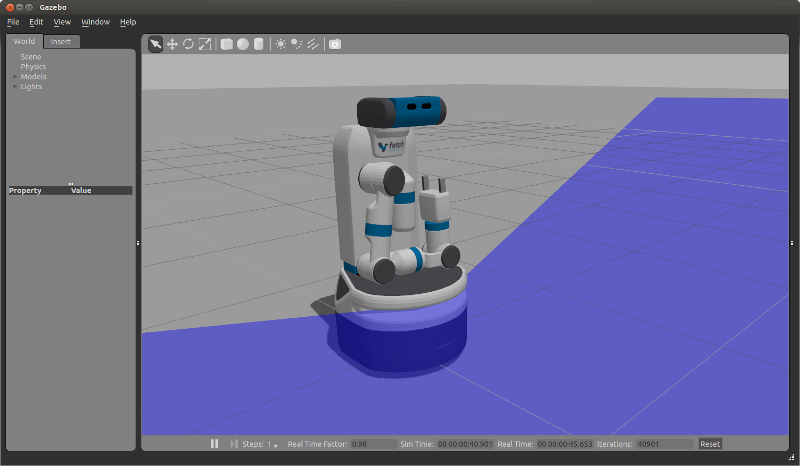The image size is (800, 466).
Task: Click the "Real Time Factor:" label
Action: pyautogui.click(x=317, y=444)
